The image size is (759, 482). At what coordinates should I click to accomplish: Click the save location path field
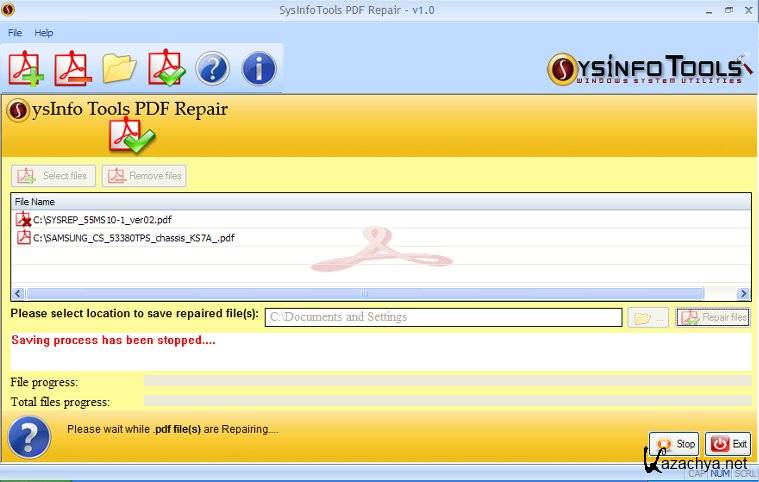pyautogui.click(x=443, y=317)
